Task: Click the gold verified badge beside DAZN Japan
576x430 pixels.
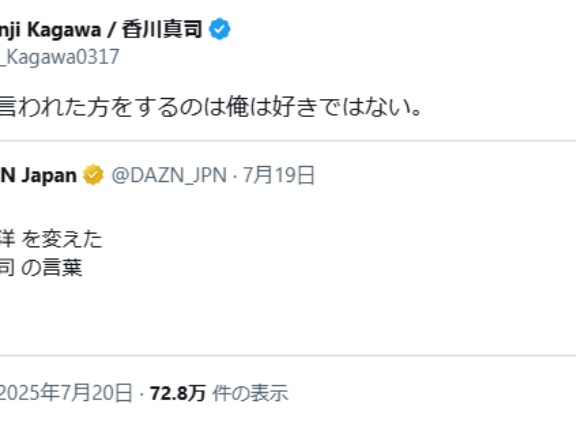Action: coord(93,175)
